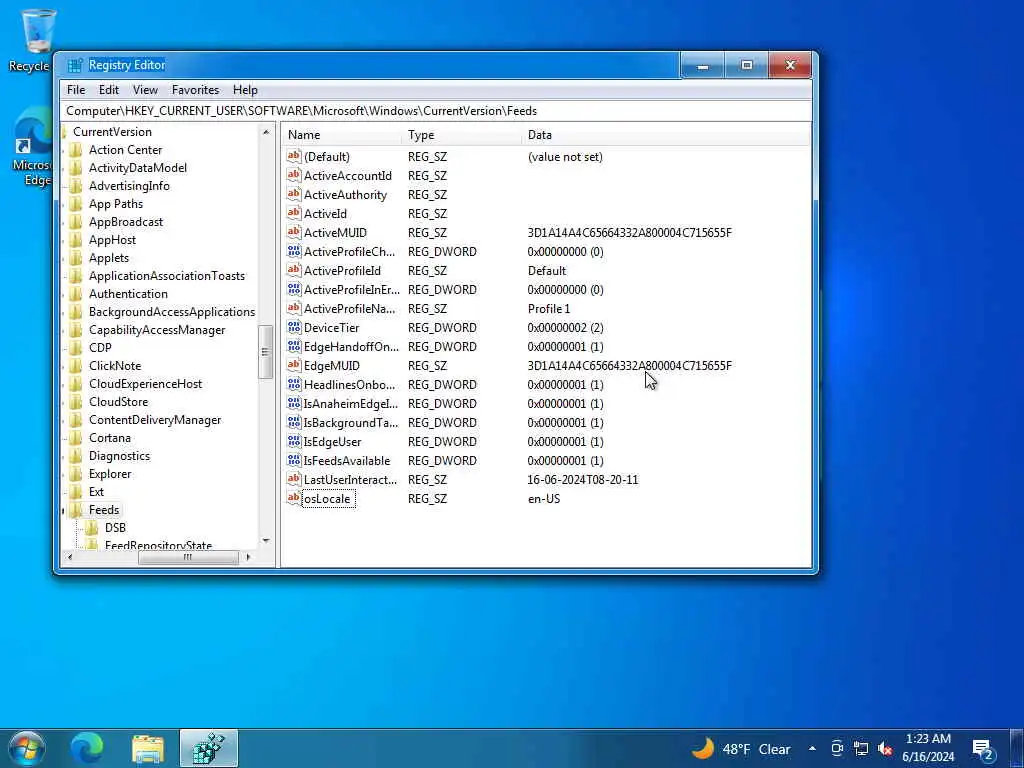1024x768 pixels.
Task: Open the notification center icon
Action: coord(983,750)
